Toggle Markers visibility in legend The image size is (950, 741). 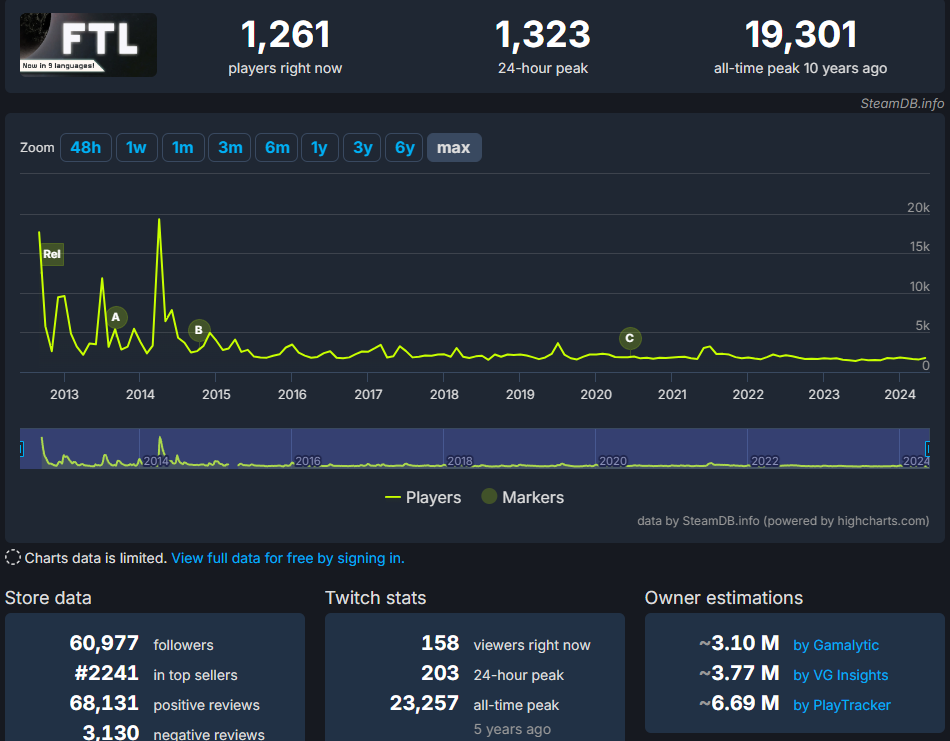tap(522, 497)
